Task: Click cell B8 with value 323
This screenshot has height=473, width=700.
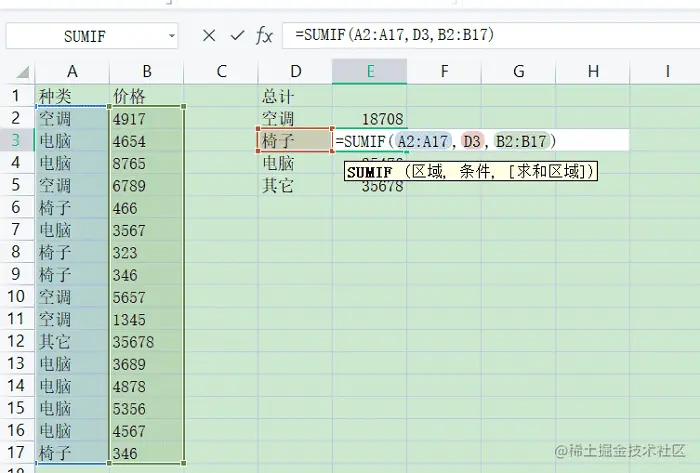Action: [146, 252]
